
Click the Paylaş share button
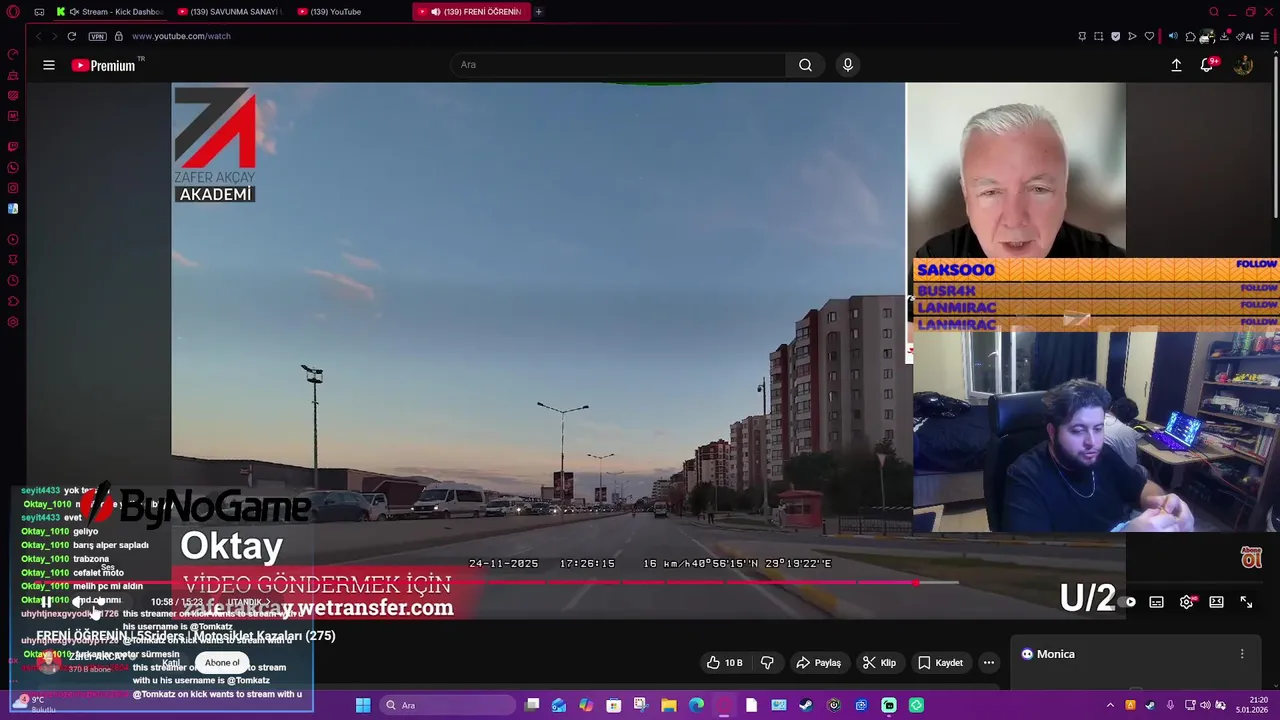click(x=818, y=662)
